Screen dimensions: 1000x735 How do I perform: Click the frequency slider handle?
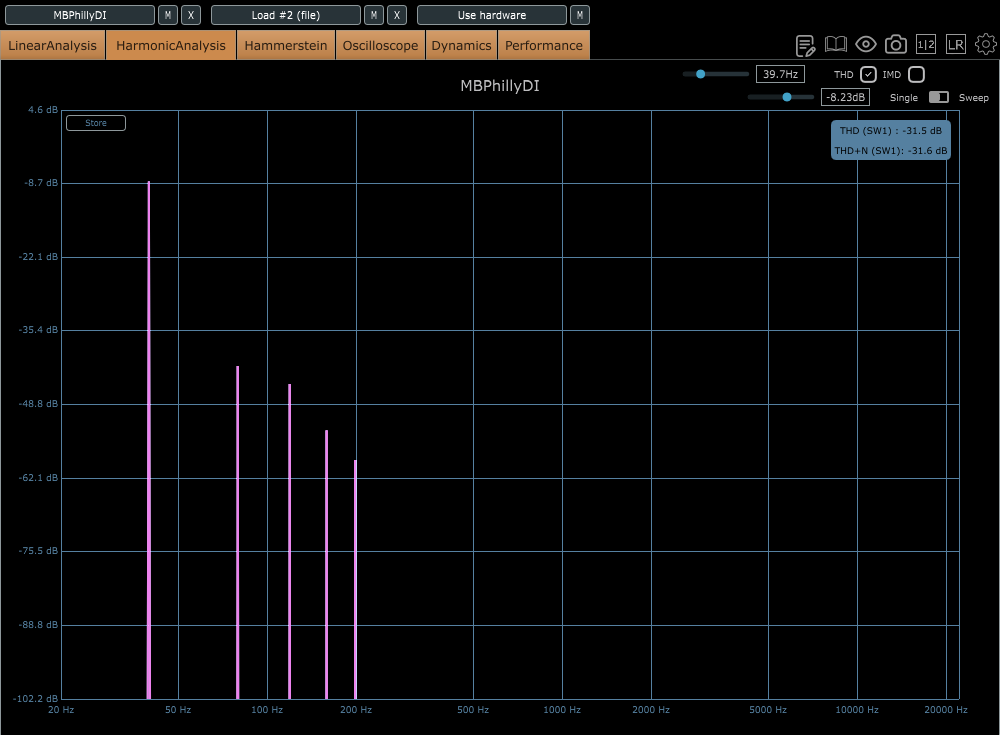tap(700, 74)
